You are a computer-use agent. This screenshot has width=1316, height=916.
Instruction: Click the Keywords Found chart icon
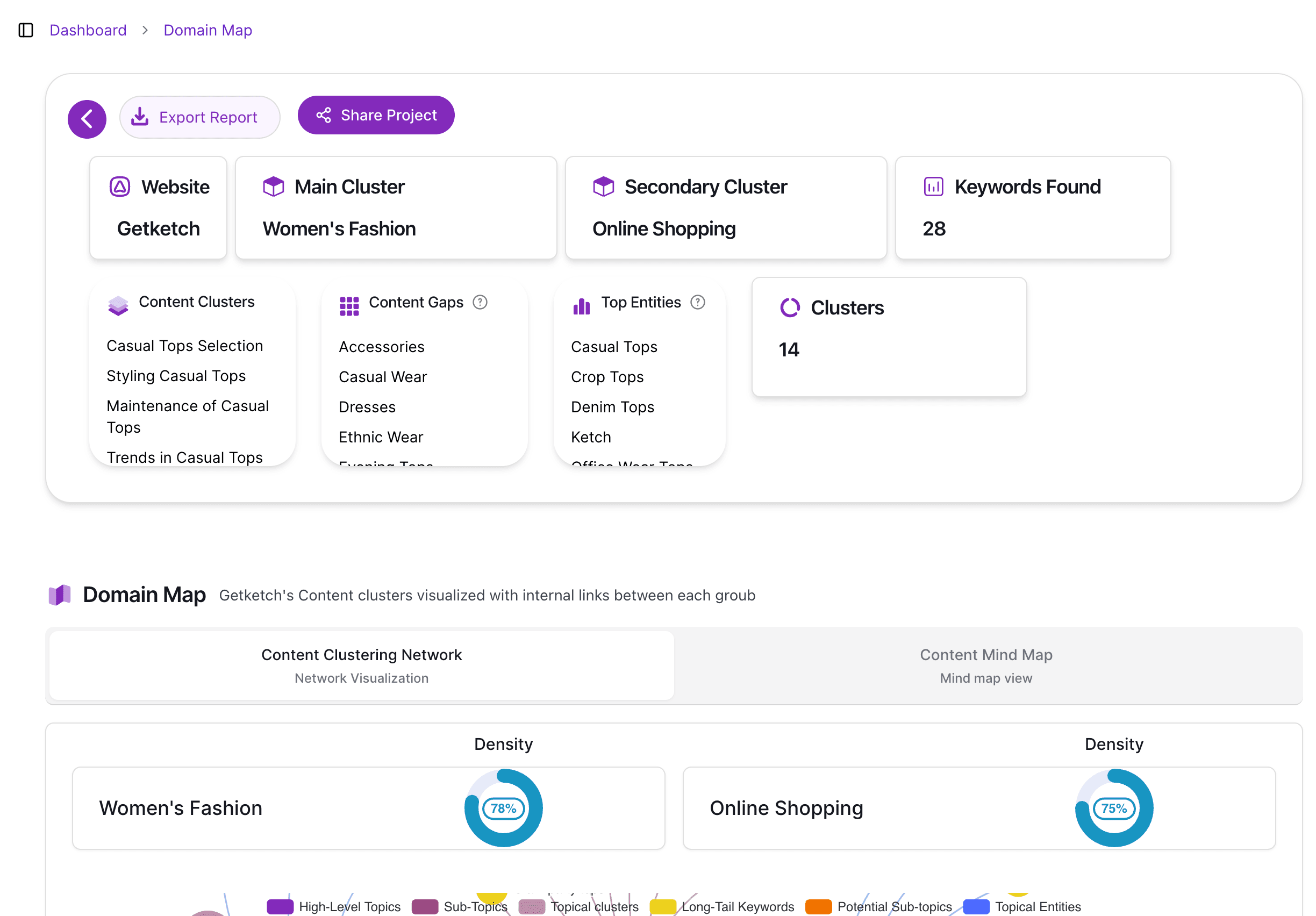tap(933, 187)
